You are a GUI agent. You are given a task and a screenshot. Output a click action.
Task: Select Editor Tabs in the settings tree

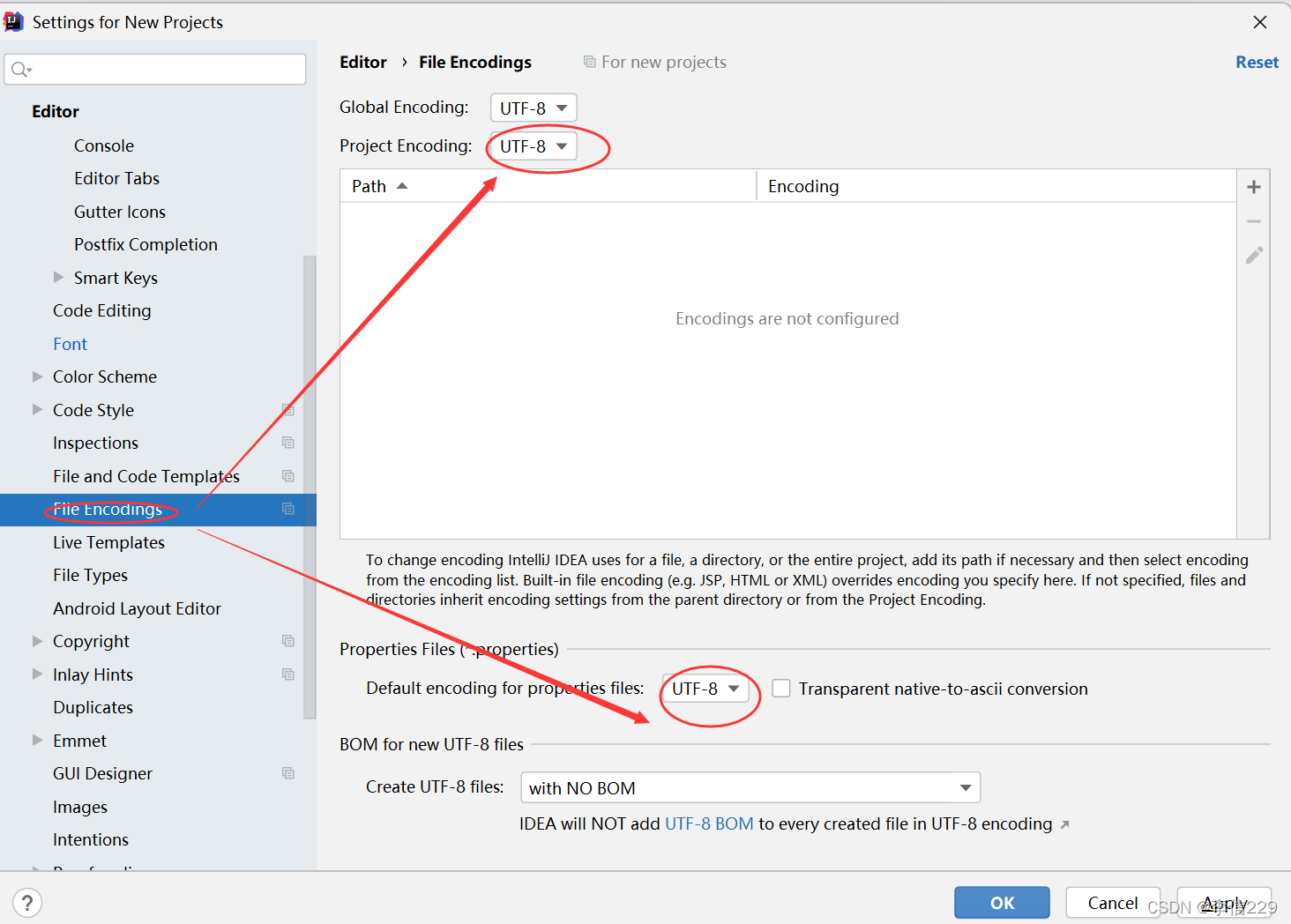tap(116, 178)
